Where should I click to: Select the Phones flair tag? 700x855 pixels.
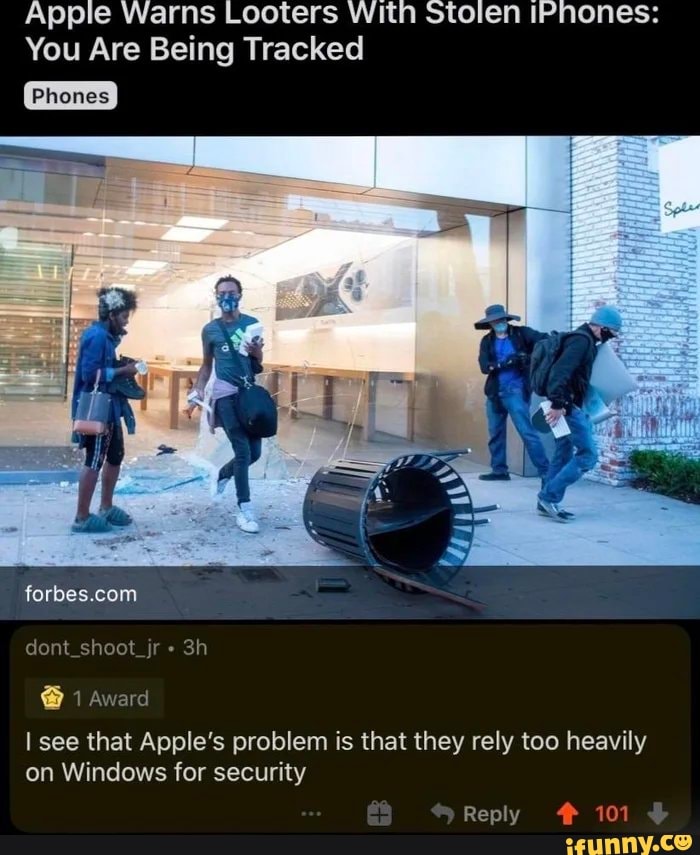click(x=70, y=96)
